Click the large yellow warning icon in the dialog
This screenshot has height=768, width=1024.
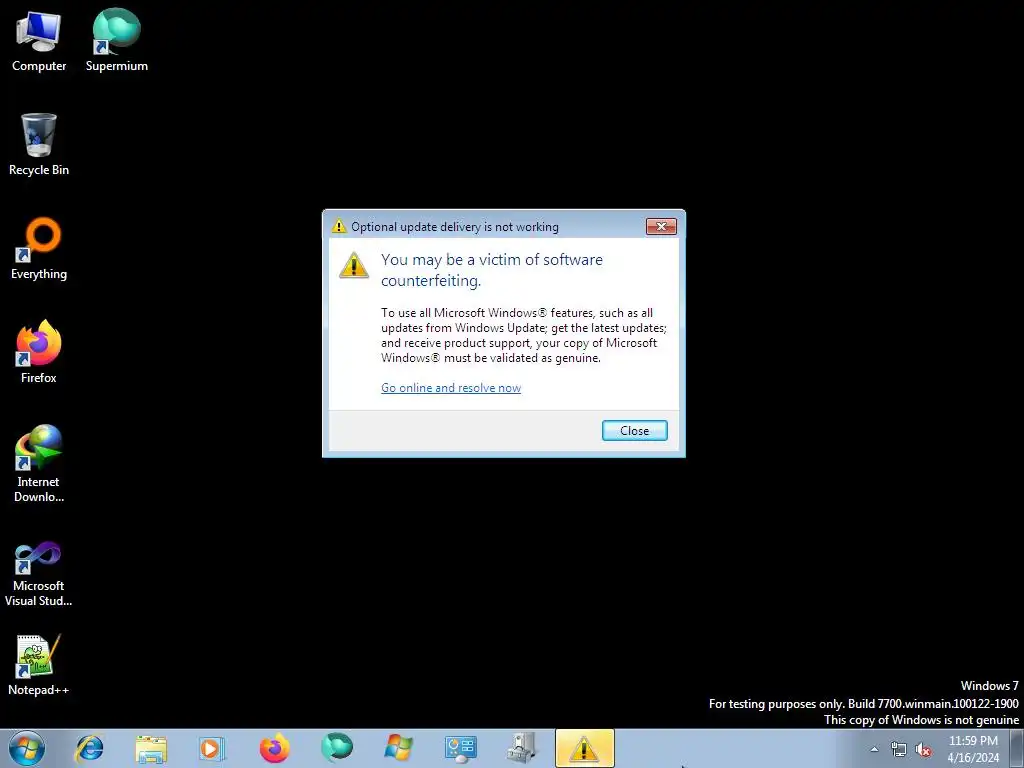click(x=354, y=265)
